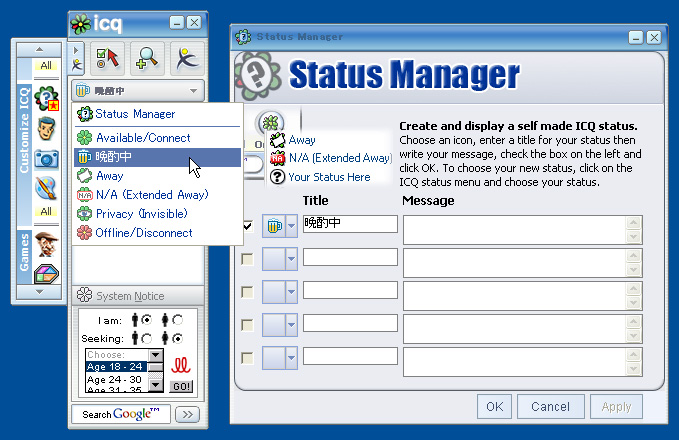Click the flower icon above preview status list
The image size is (679, 440).
(271, 123)
